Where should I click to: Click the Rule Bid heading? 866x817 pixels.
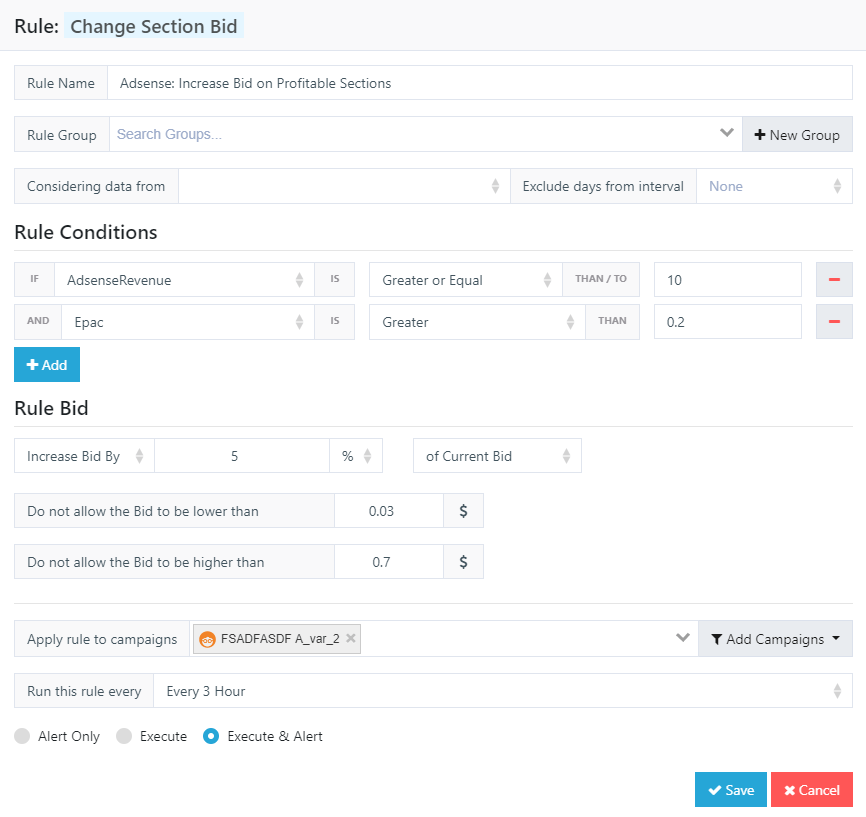click(x=51, y=408)
